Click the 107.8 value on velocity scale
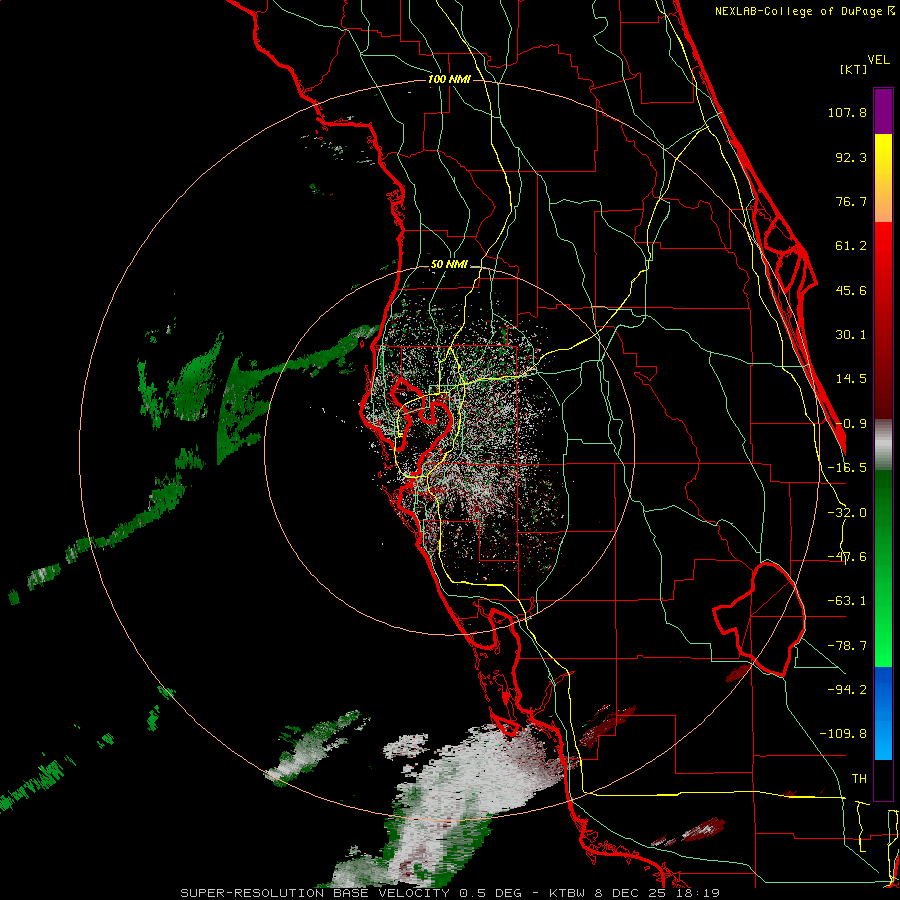Image resolution: width=900 pixels, height=900 pixels. click(x=847, y=112)
